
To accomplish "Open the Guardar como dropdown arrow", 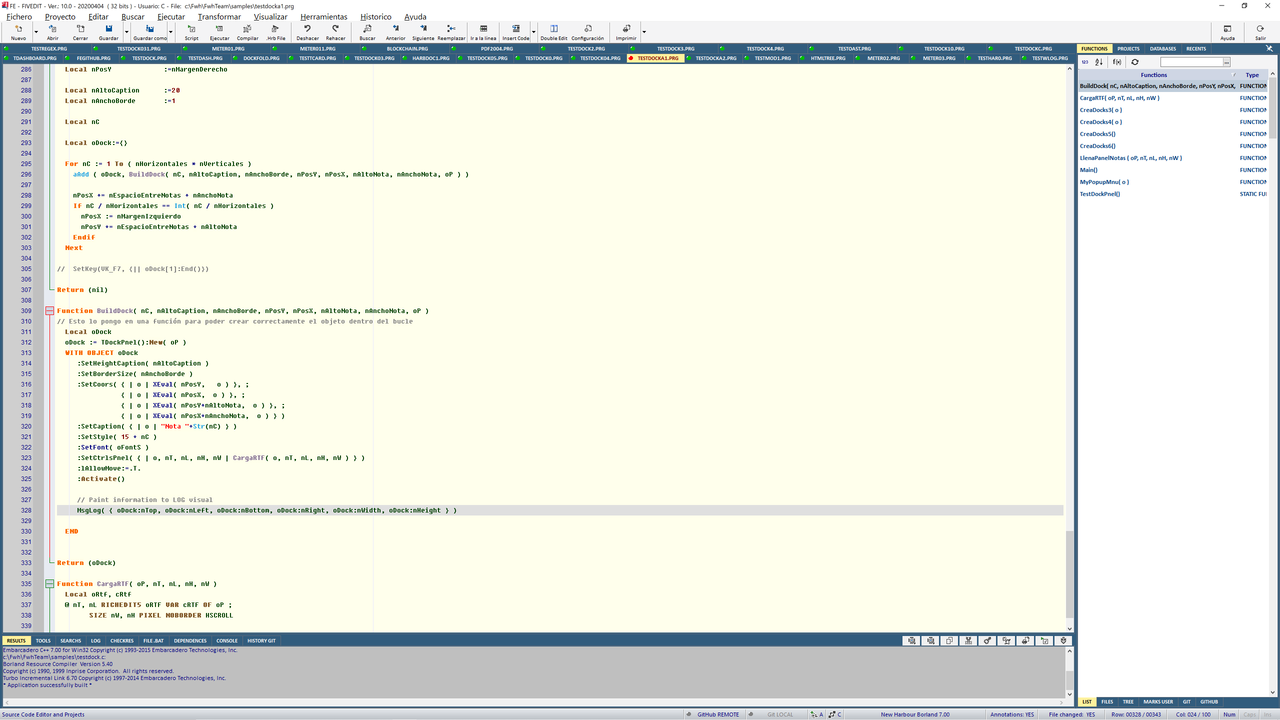I will click(171, 32).
